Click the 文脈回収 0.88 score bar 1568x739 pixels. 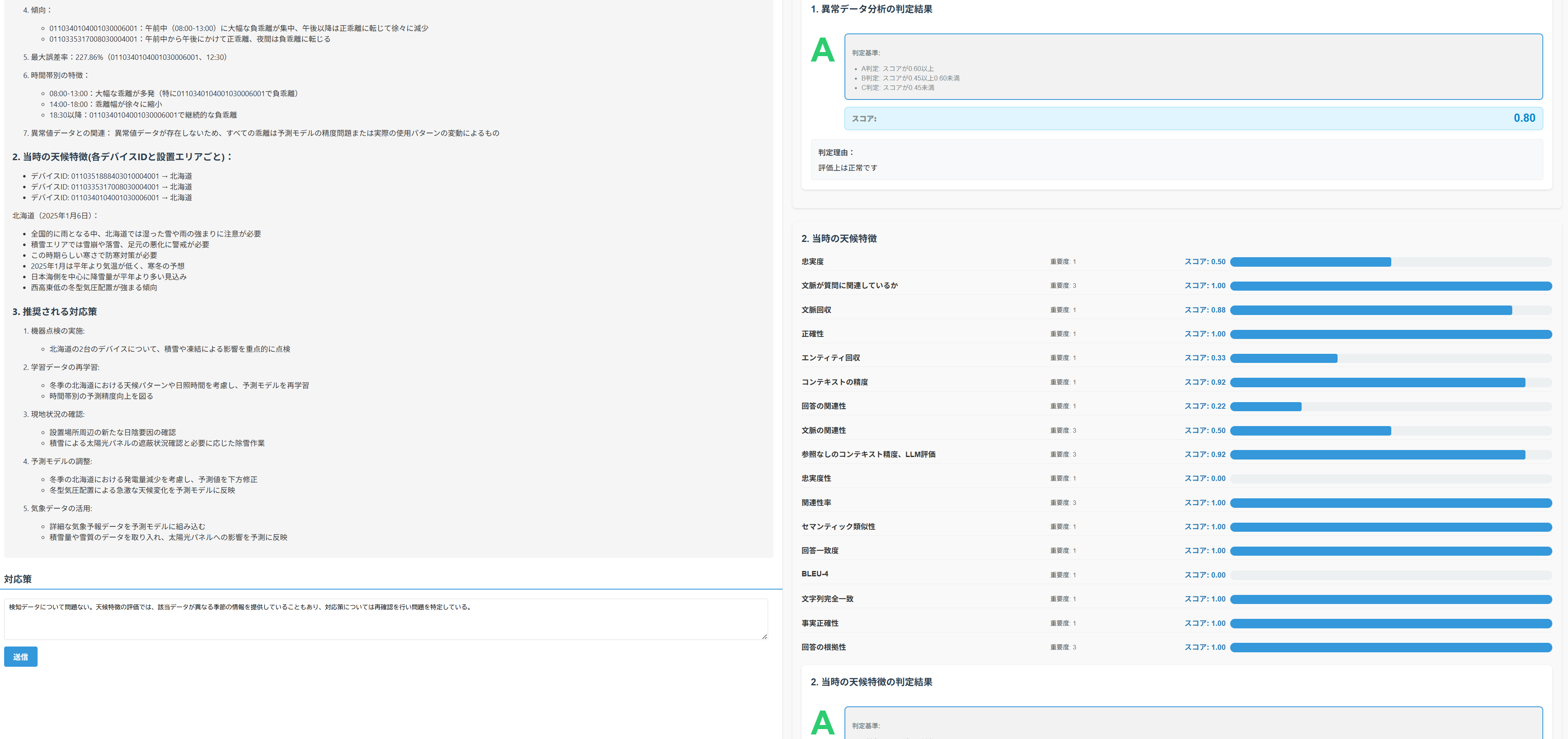(1390, 310)
